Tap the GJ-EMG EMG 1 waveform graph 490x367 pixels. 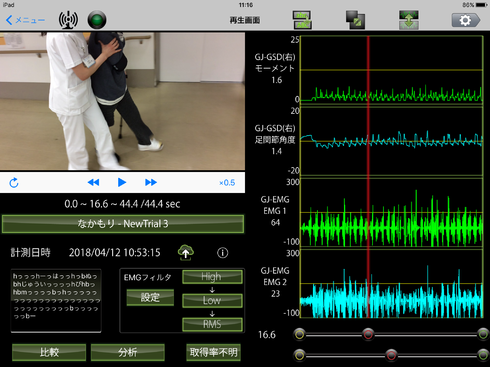click(392, 212)
